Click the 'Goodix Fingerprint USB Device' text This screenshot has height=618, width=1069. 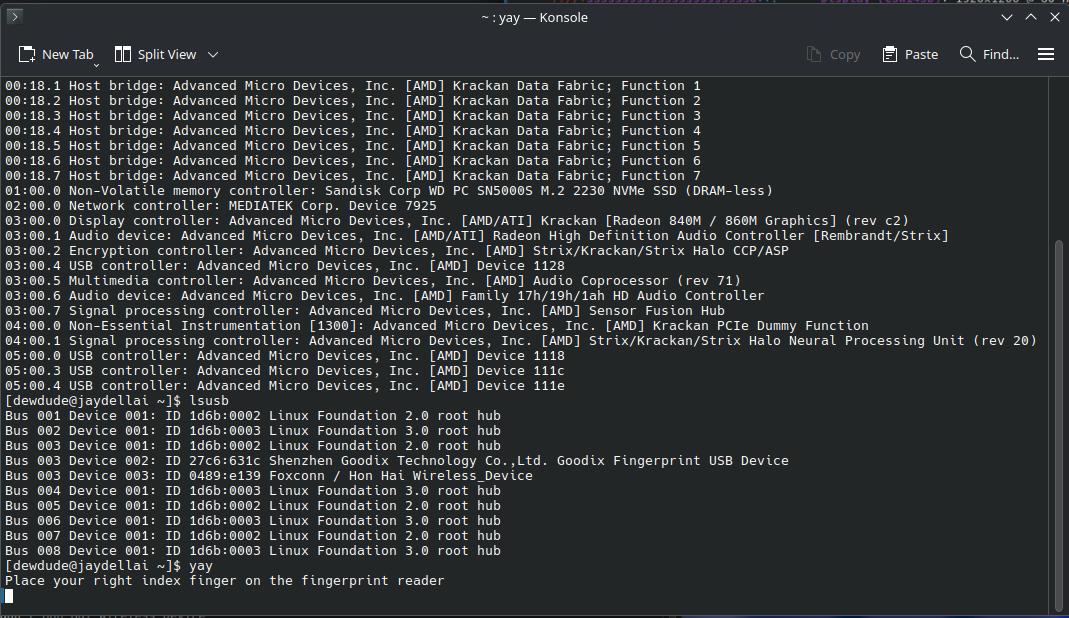(672, 460)
